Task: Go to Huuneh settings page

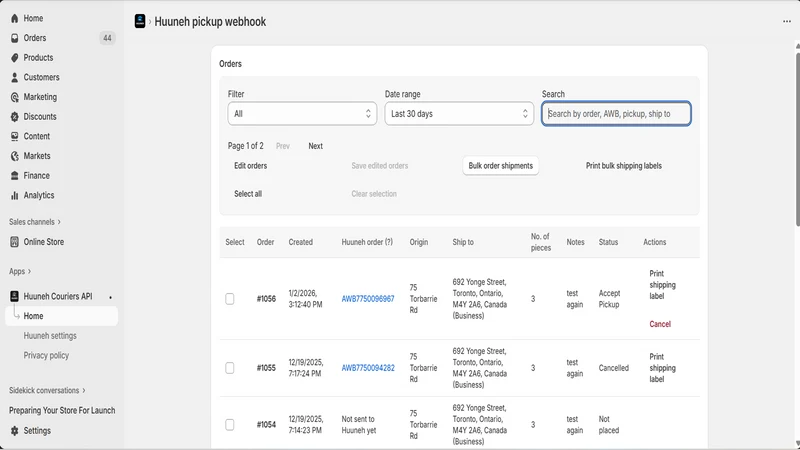Action: click(x=50, y=336)
